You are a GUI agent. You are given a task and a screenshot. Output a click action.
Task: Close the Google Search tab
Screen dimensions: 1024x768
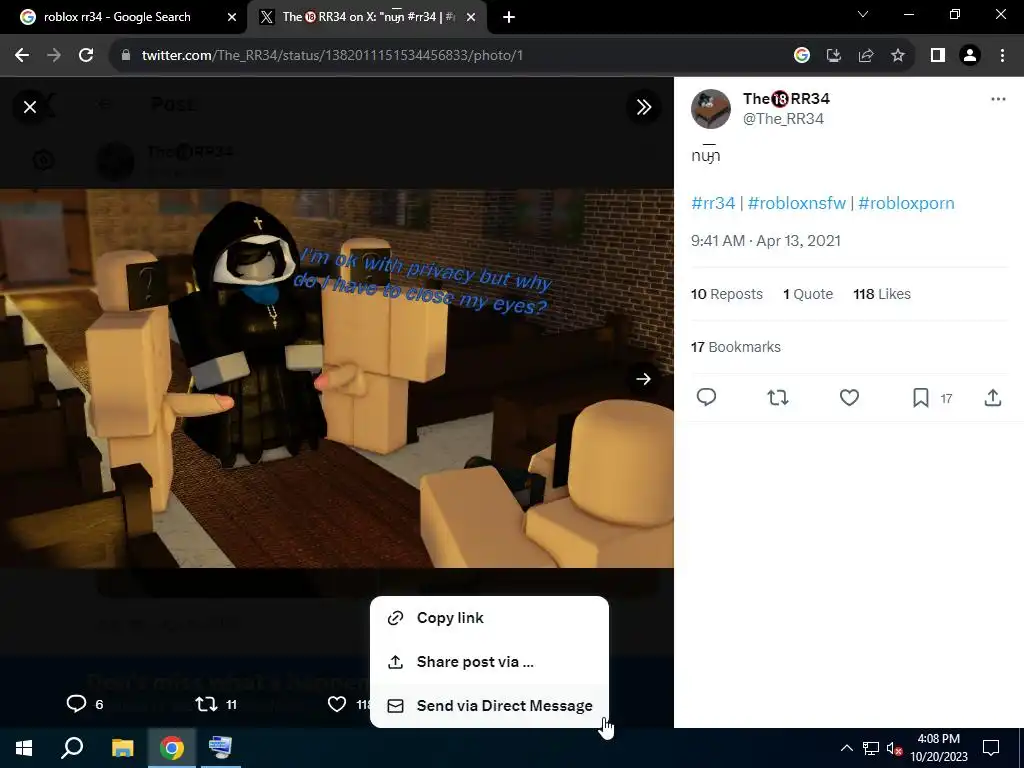[x=232, y=18]
